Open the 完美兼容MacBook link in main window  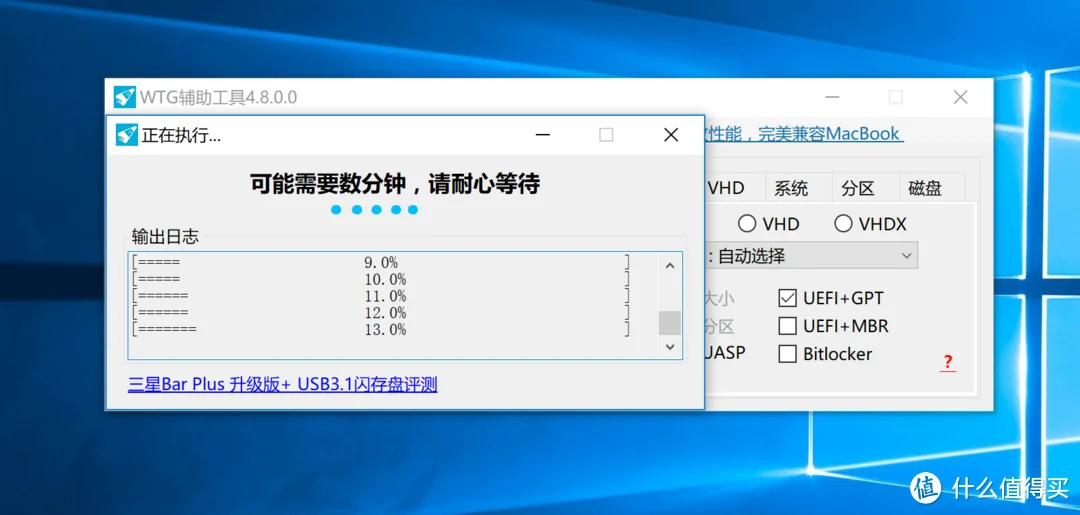[803, 133]
